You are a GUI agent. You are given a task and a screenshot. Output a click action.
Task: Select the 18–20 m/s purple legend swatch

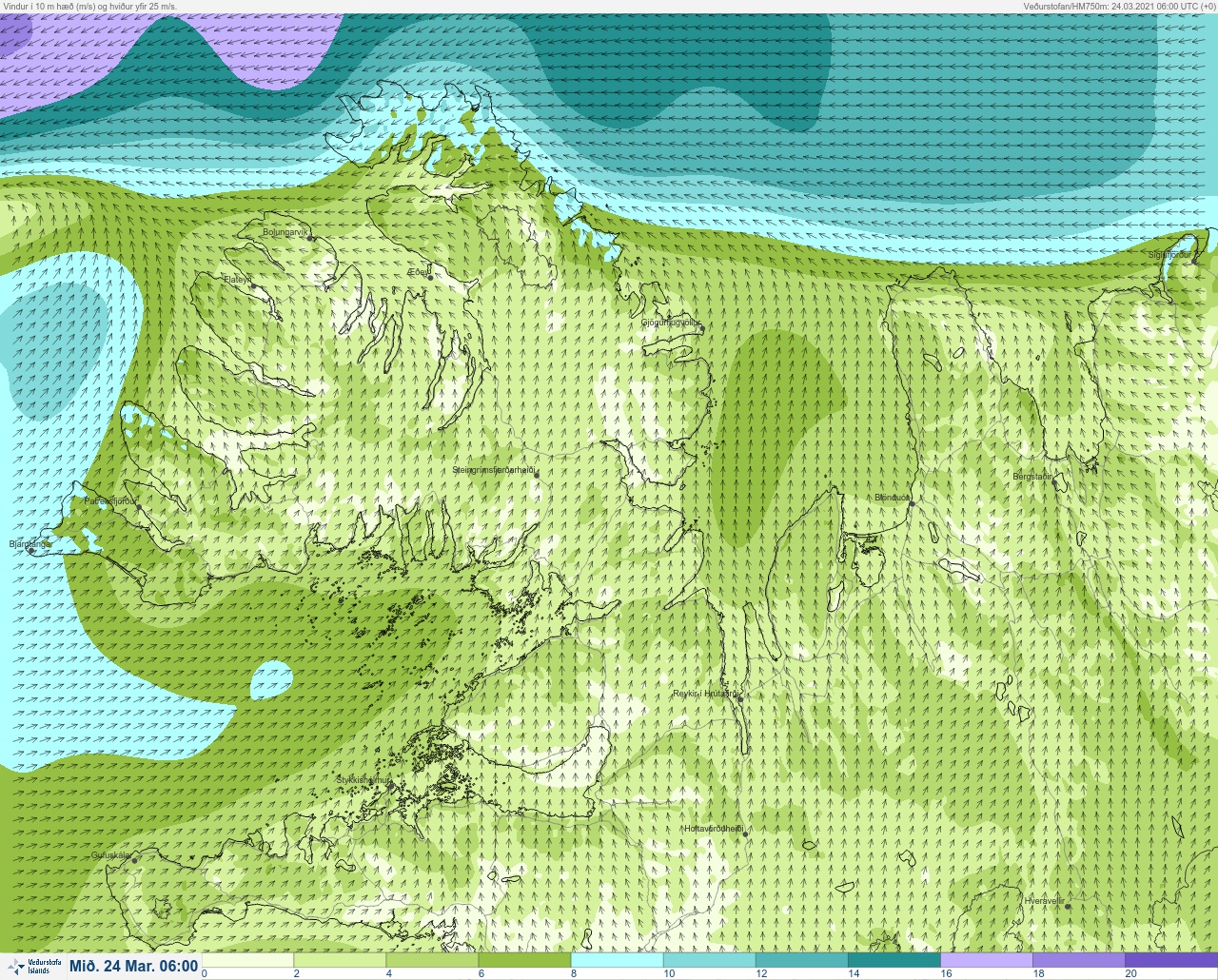pyautogui.click(x=1078, y=960)
